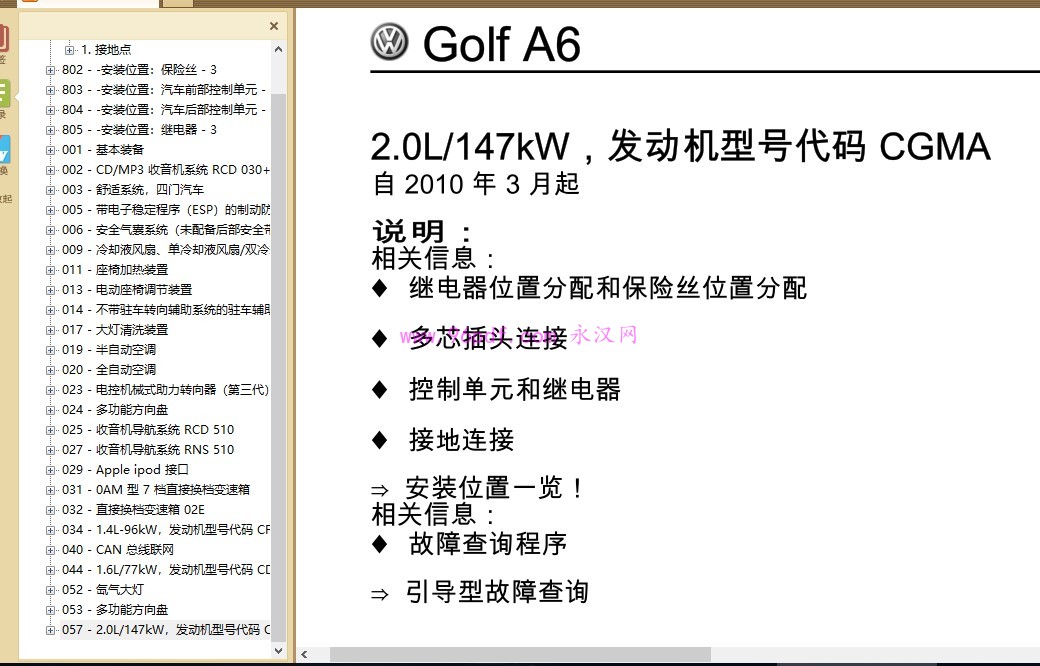Click the heading '2.0L/147kW，发动机型号代码 CGMA'
Image resolution: width=1040 pixels, height=666 pixels.
tap(681, 147)
